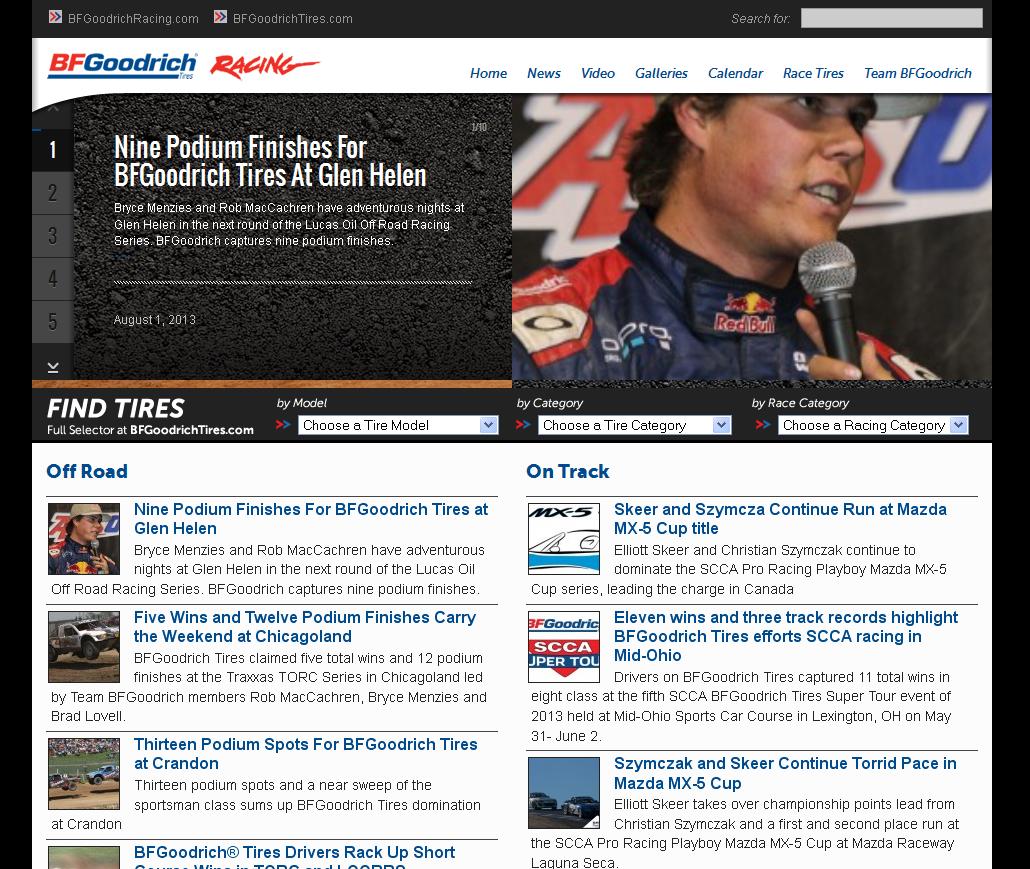The image size is (1030, 869).
Task: Open Thirteen Podium Spots at Crandon article
Action: click(x=305, y=754)
